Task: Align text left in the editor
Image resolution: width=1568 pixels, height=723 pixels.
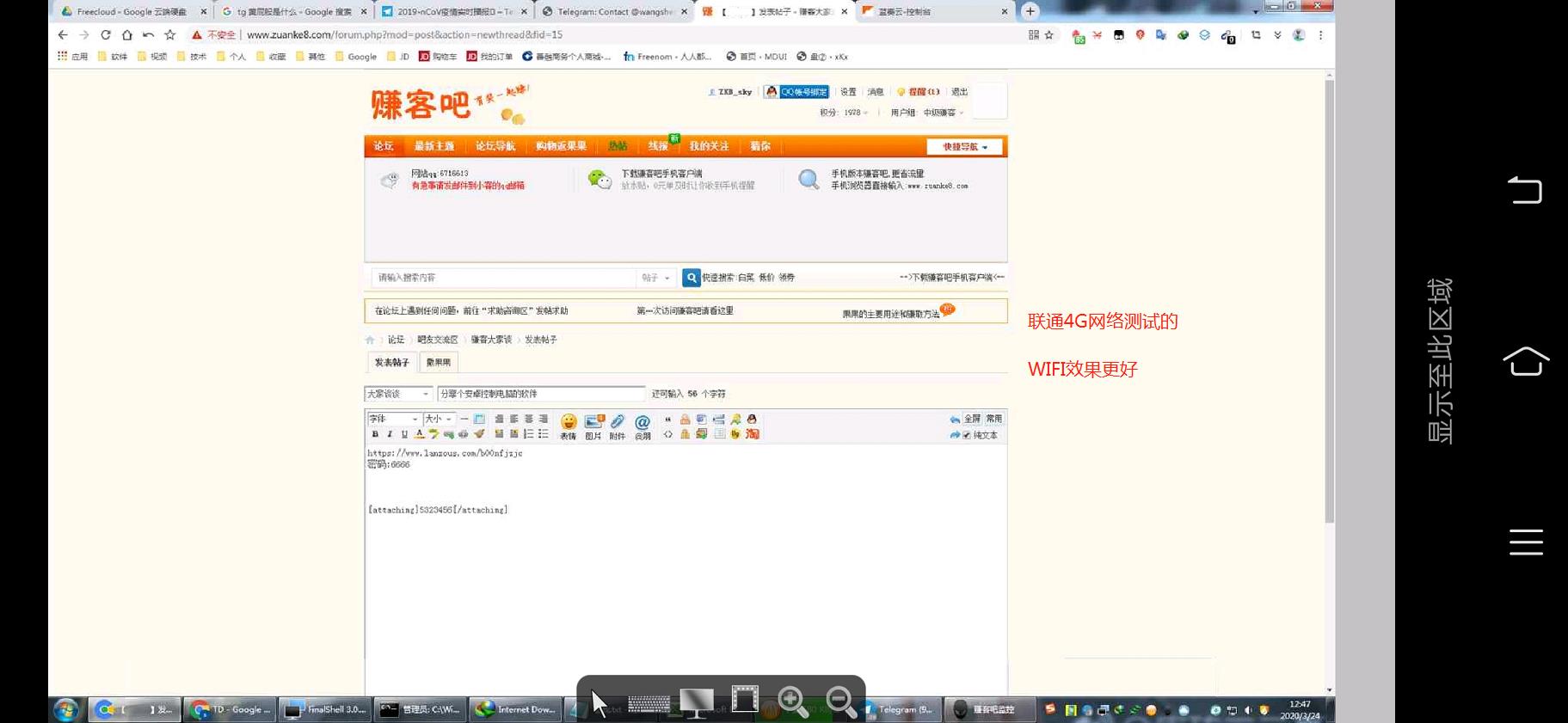Action: 513,419
